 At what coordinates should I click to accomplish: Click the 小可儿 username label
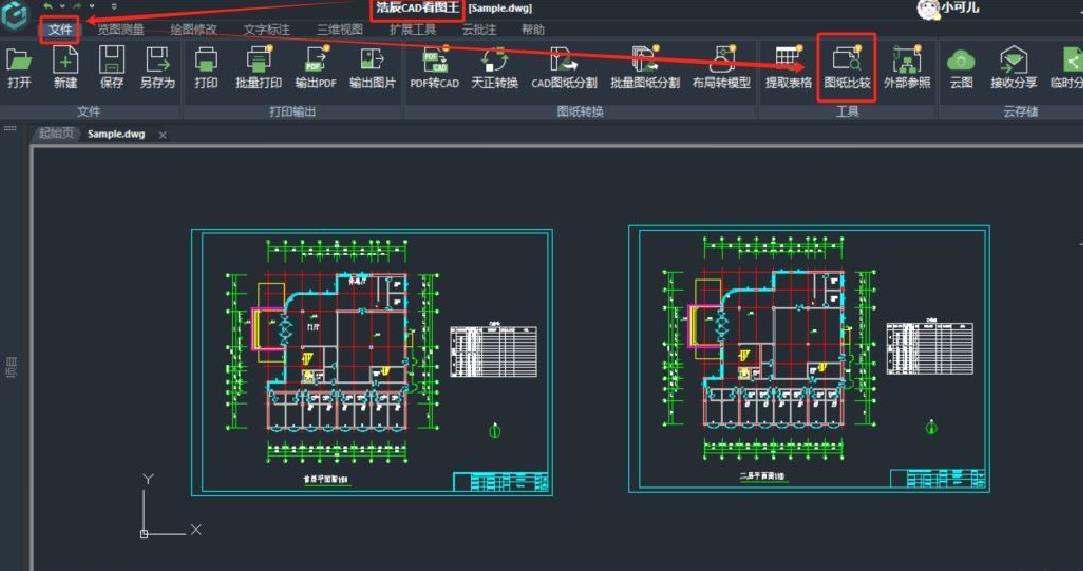tap(961, 8)
